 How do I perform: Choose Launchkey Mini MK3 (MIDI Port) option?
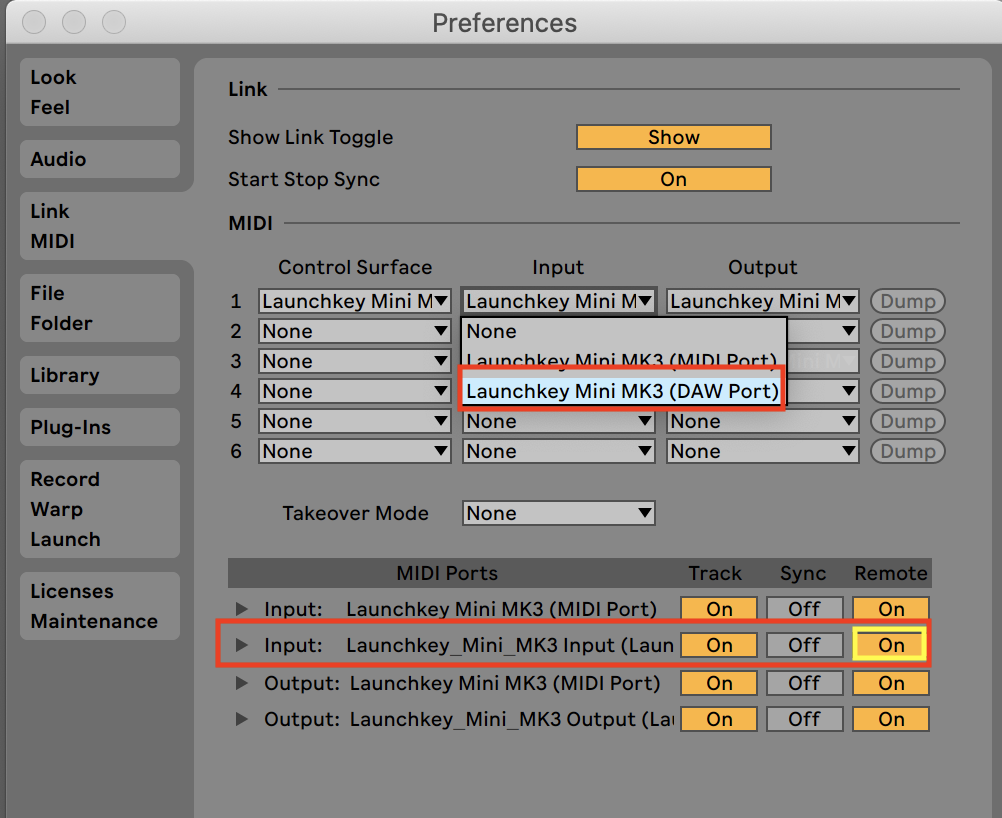click(623, 362)
